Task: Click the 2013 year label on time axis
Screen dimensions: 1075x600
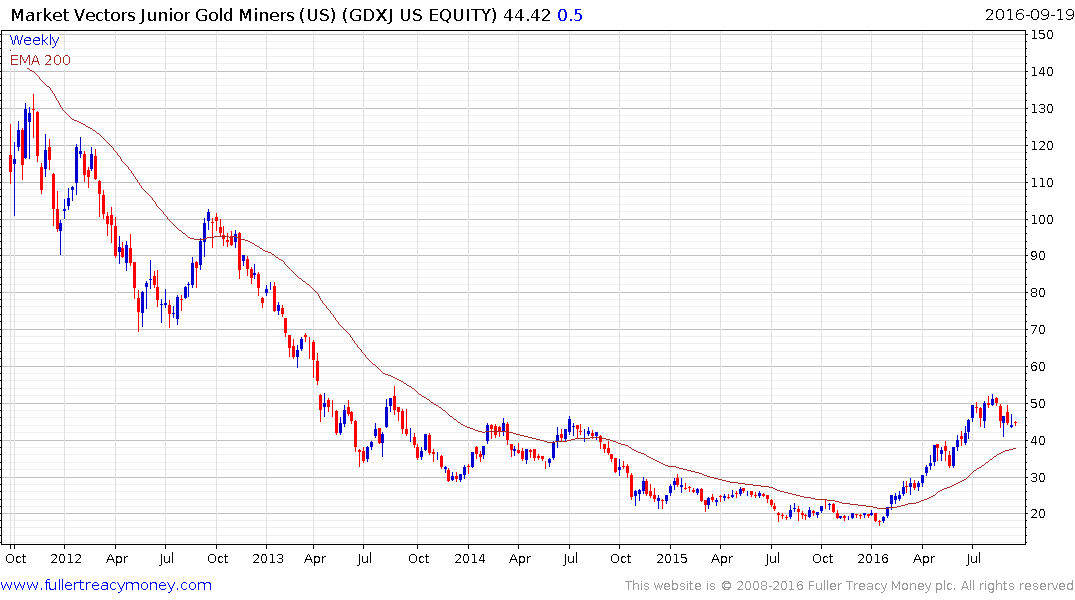Action: pos(268,558)
